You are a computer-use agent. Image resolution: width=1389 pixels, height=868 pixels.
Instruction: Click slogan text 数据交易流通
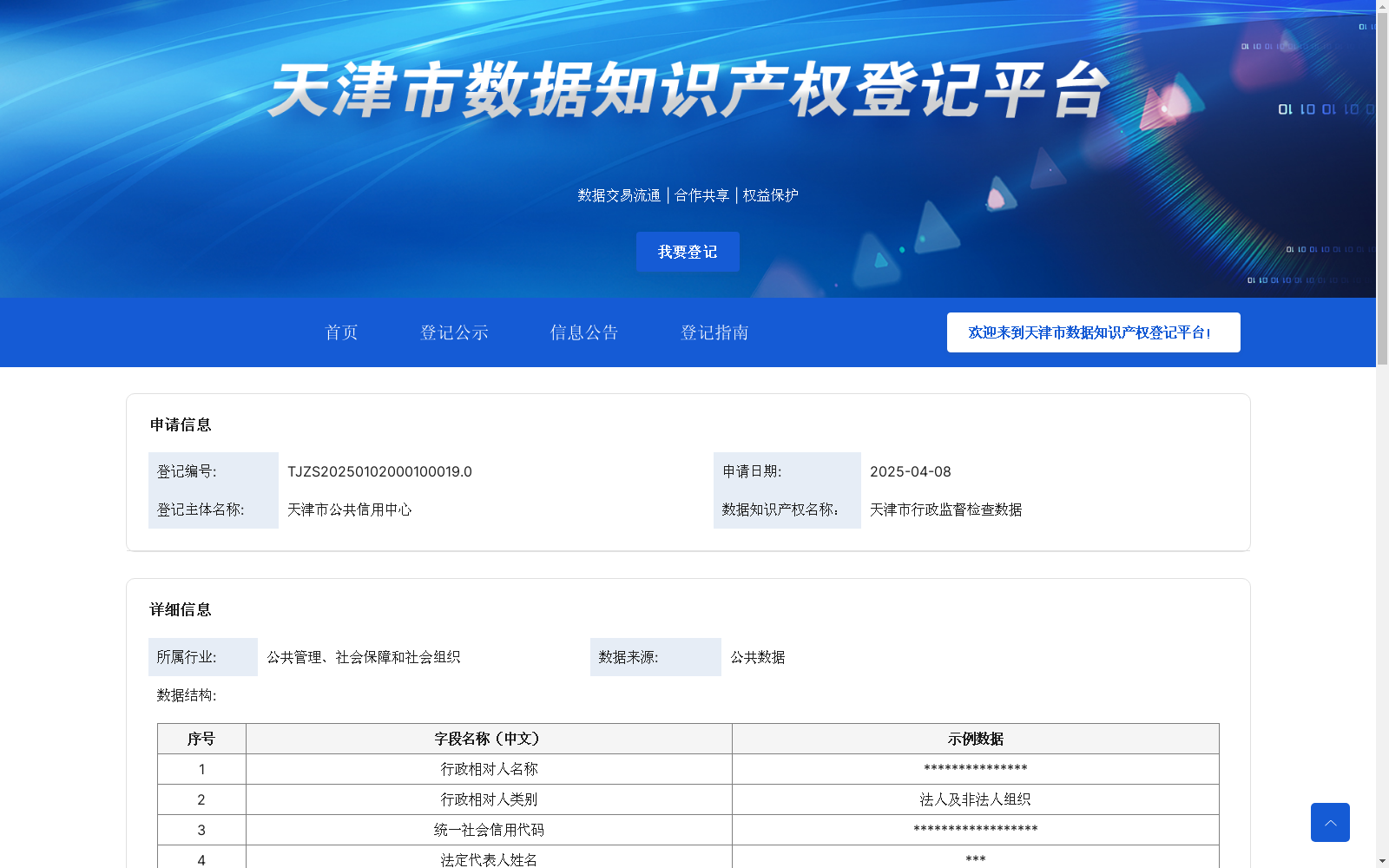619,195
